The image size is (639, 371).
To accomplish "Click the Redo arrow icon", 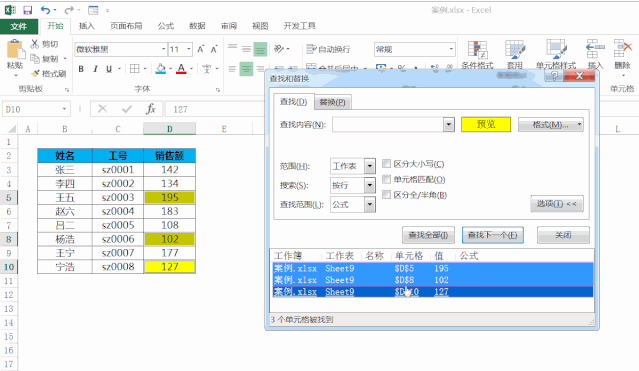I will tap(69, 10).
